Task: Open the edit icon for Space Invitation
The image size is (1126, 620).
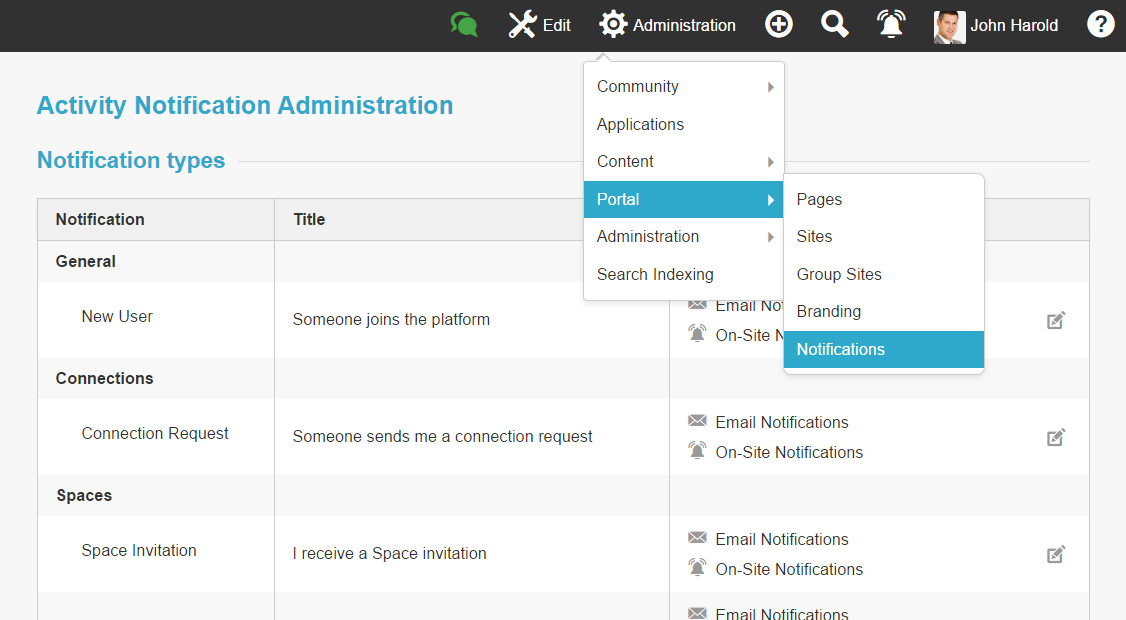Action: pos(1056,554)
